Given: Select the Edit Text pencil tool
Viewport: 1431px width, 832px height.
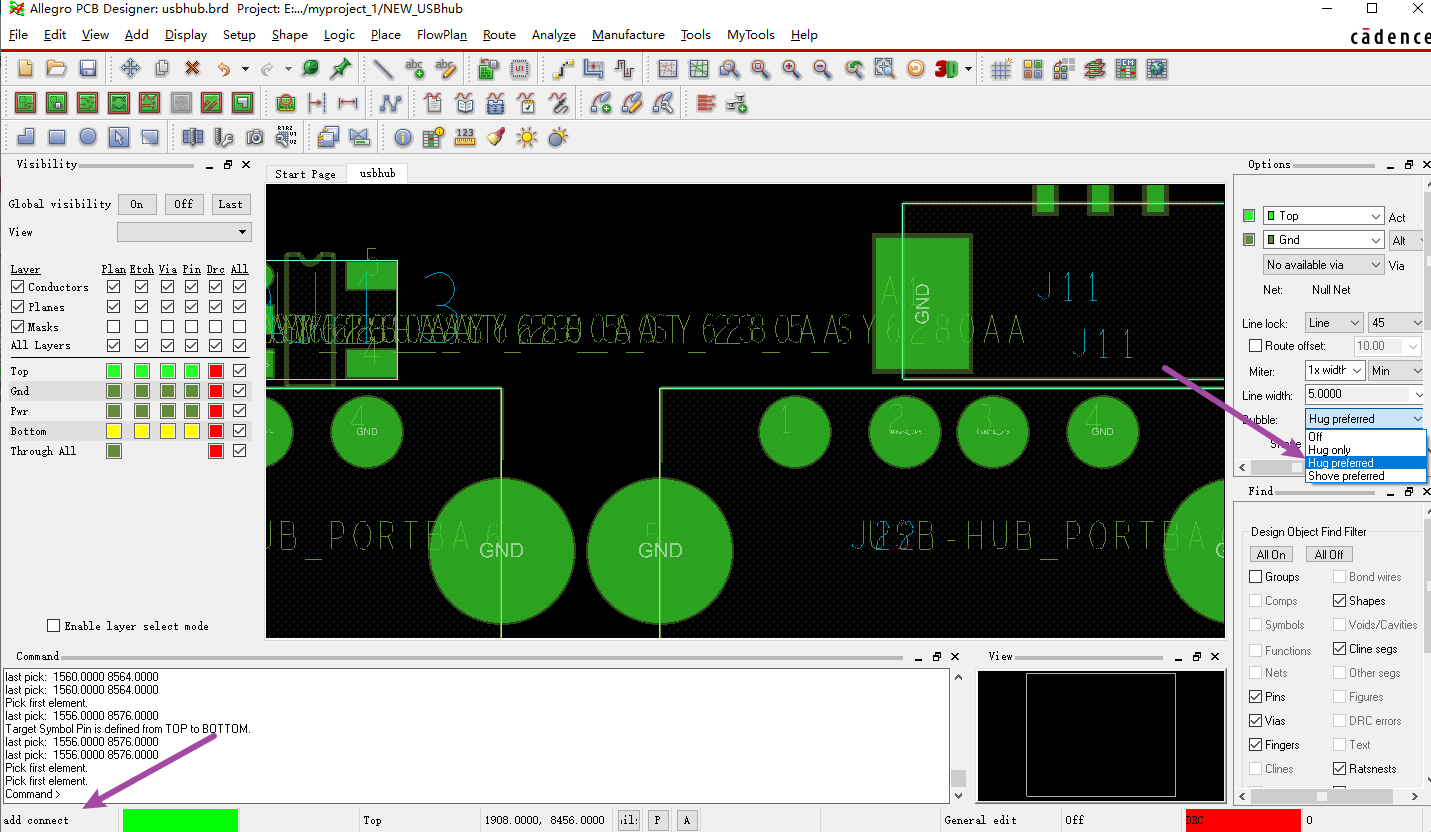Looking at the screenshot, I should click(446, 69).
